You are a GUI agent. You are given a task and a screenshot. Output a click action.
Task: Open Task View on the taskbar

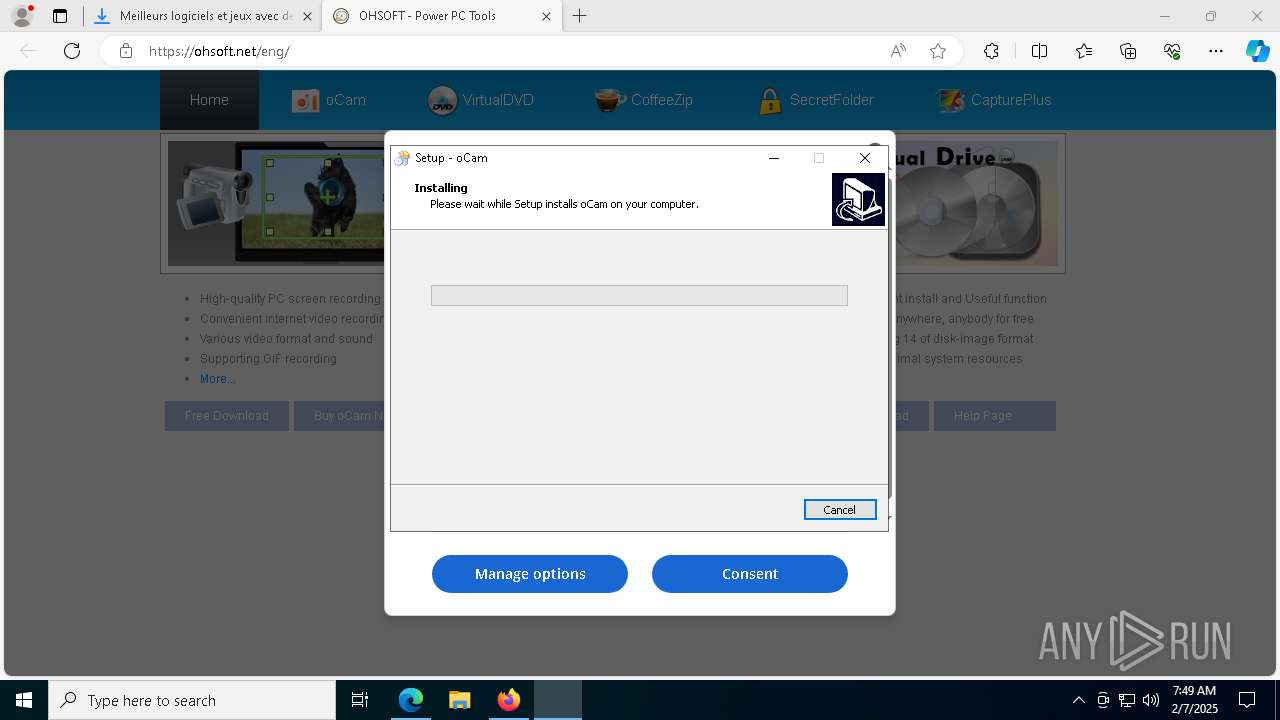[360, 700]
